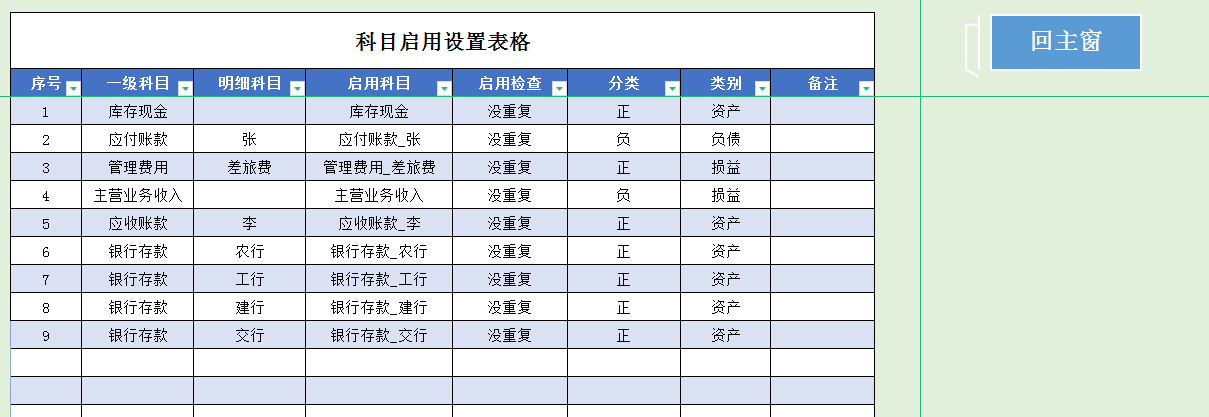Screen dimensions: 1209x417
Task: Open the 明细科目 column filter dropdown
Action: 297,89
